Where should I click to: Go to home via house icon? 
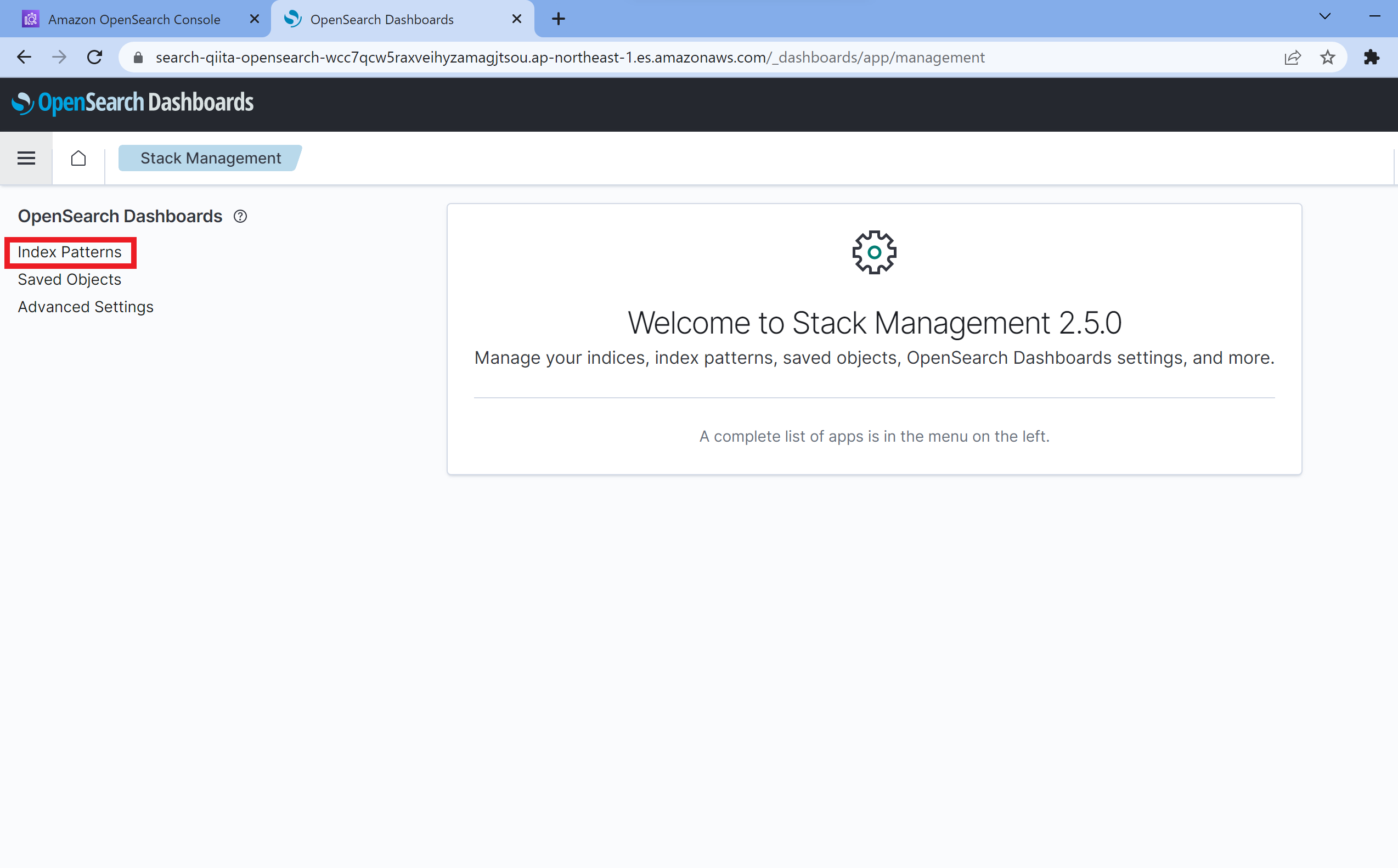(x=78, y=158)
